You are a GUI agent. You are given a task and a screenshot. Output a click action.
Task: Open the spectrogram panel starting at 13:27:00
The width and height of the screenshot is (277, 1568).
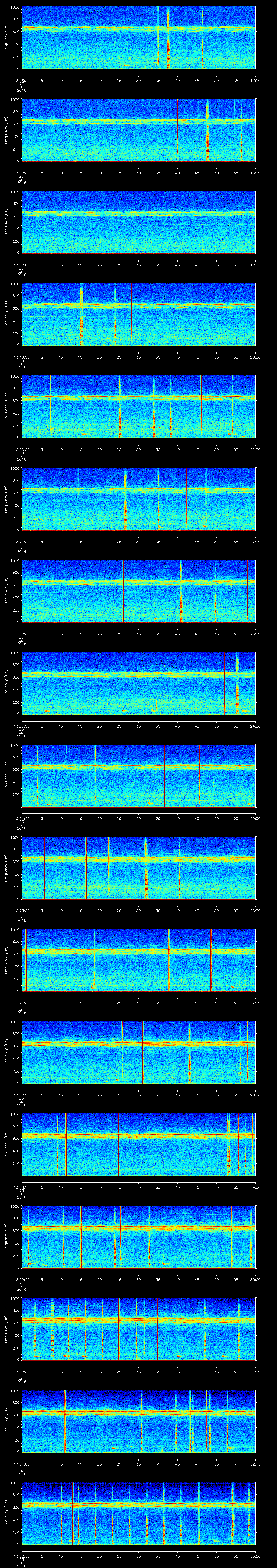tap(139, 1052)
